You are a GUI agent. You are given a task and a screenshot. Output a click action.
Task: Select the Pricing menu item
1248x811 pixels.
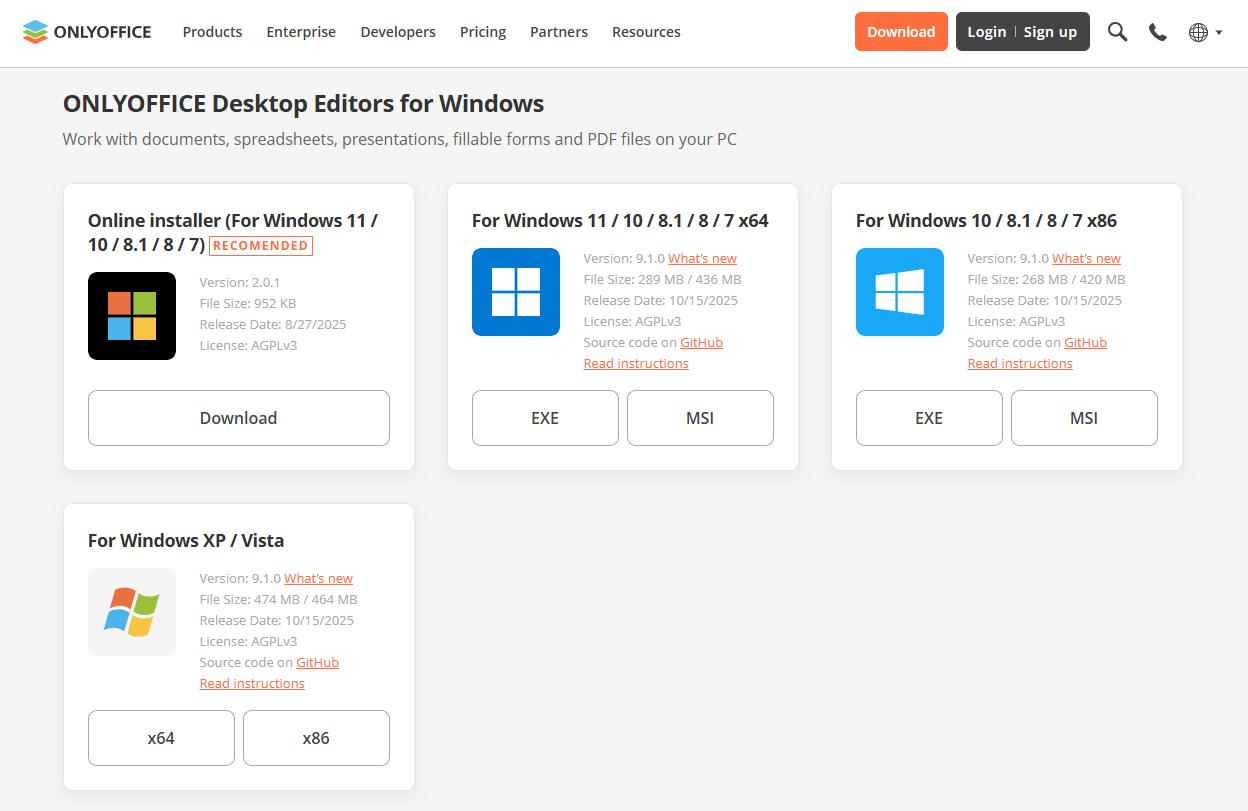click(483, 31)
